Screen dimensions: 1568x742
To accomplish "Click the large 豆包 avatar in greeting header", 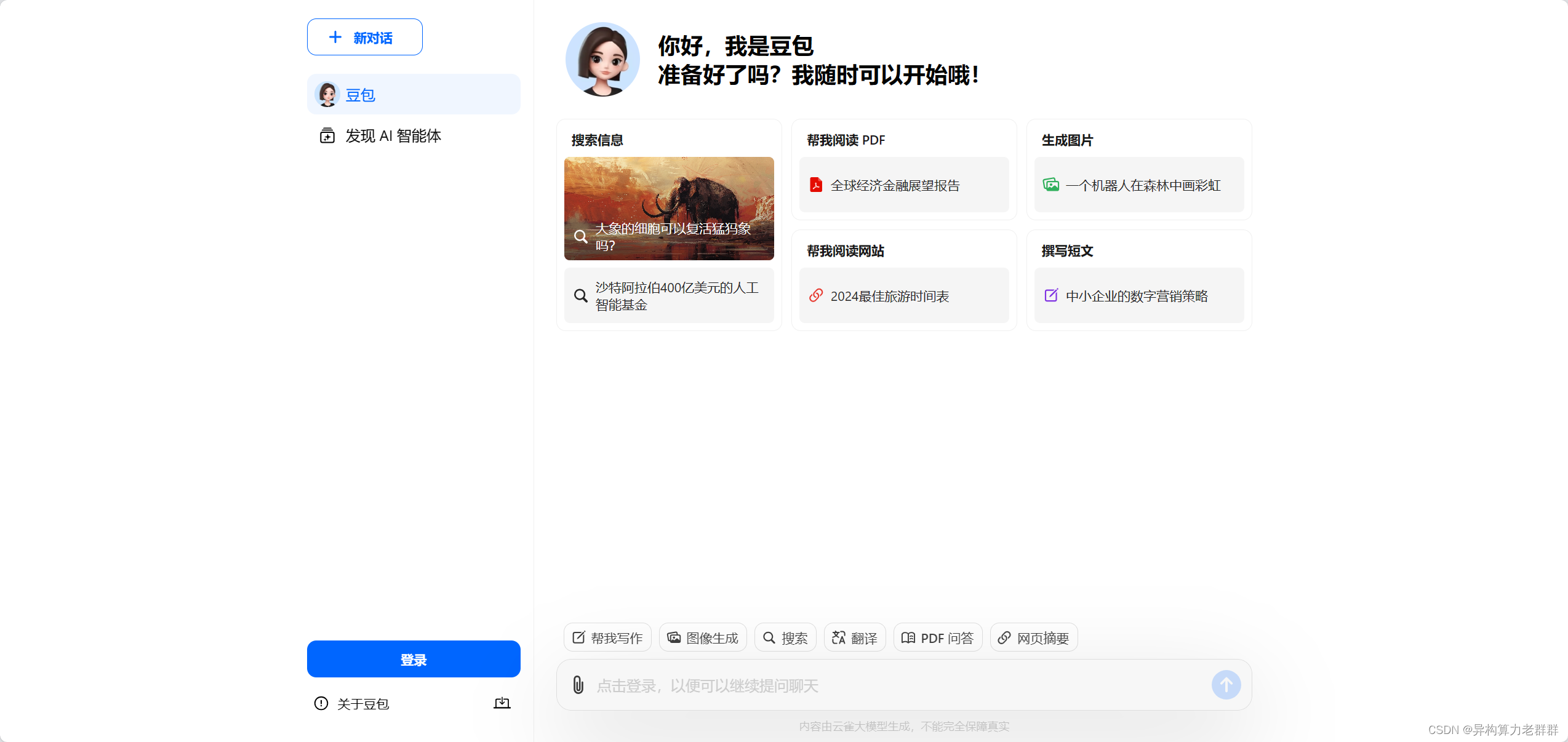I will click(x=602, y=60).
